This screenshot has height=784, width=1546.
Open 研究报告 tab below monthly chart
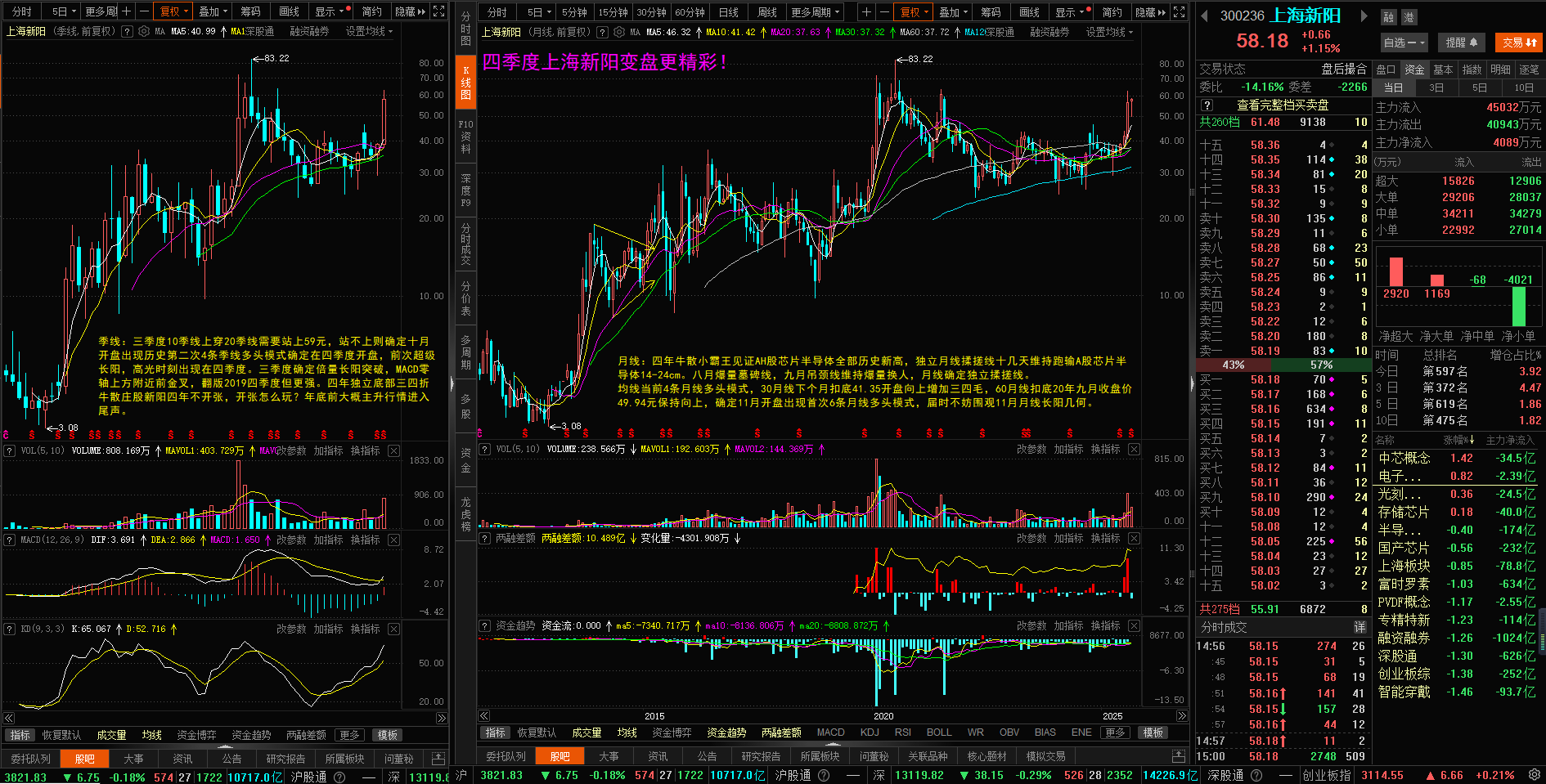(x=761, y=756)
